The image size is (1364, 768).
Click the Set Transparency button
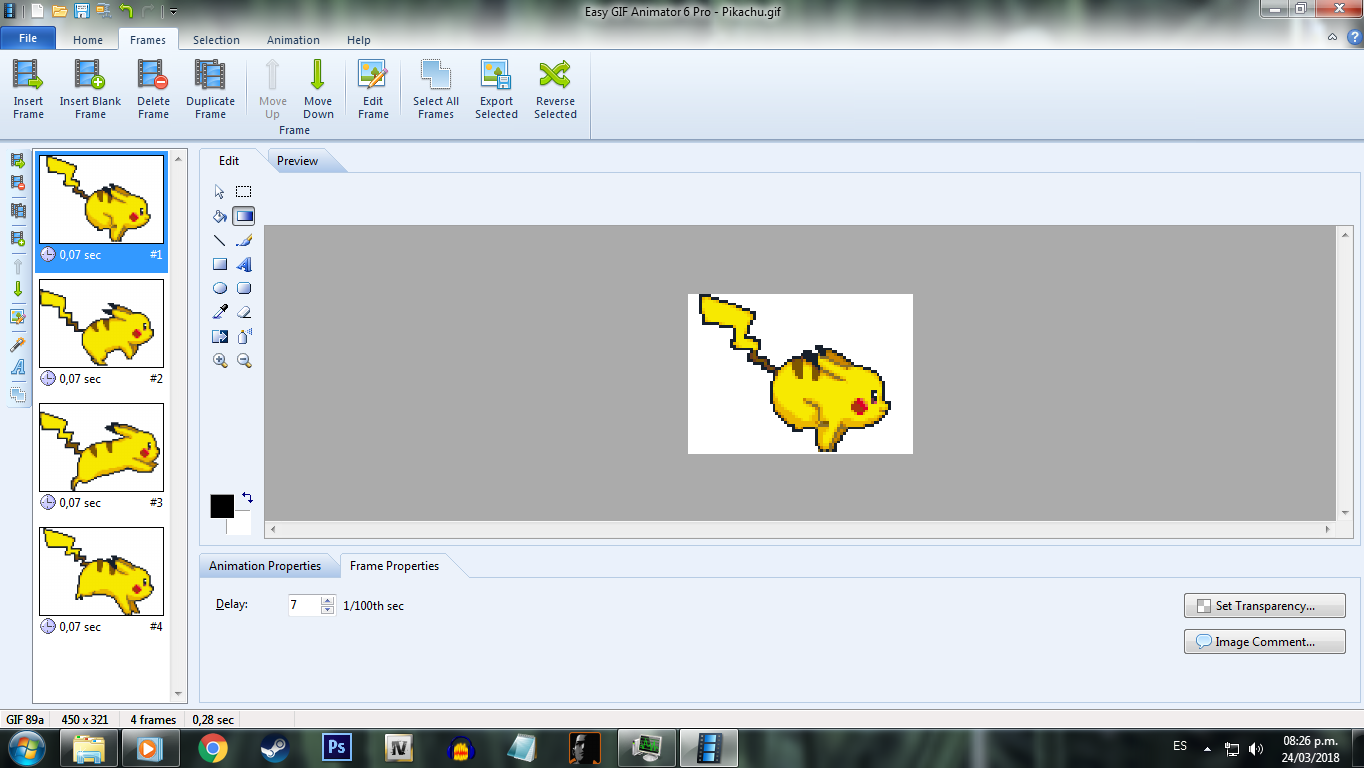click(1265, 606)
